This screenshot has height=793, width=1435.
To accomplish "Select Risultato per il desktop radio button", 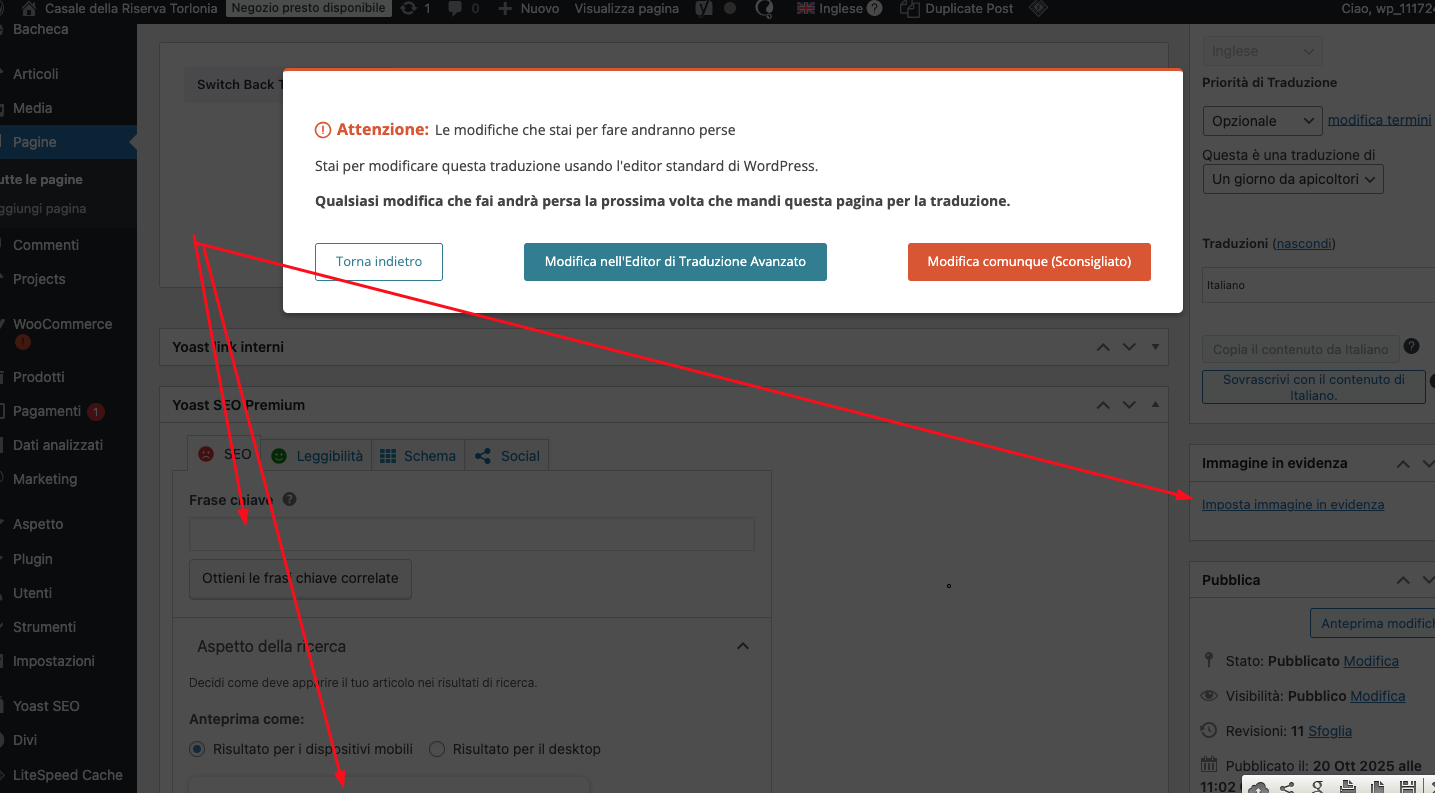I will (437, 749).
